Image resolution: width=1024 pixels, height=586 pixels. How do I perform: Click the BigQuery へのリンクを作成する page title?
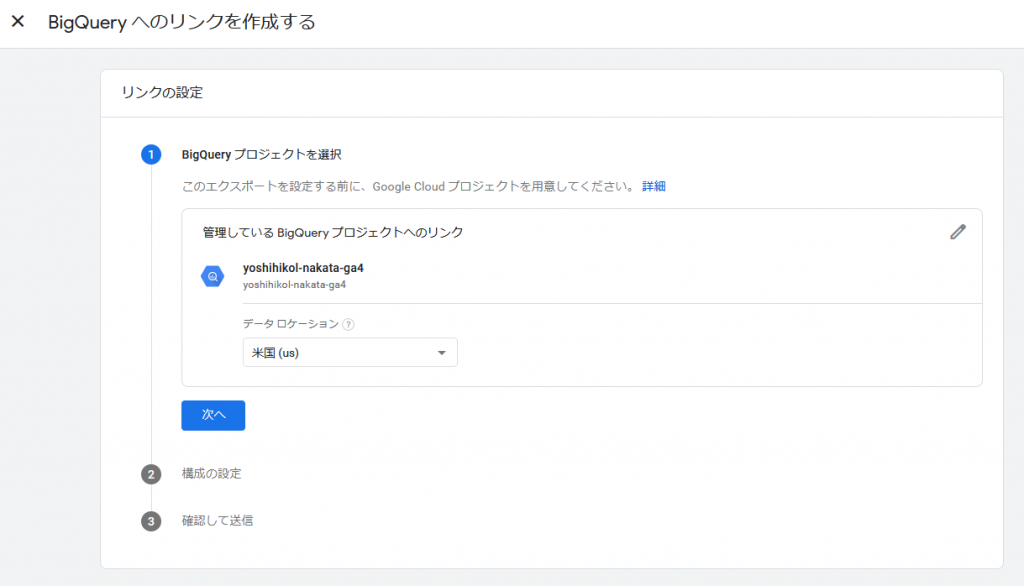point(182,22)
